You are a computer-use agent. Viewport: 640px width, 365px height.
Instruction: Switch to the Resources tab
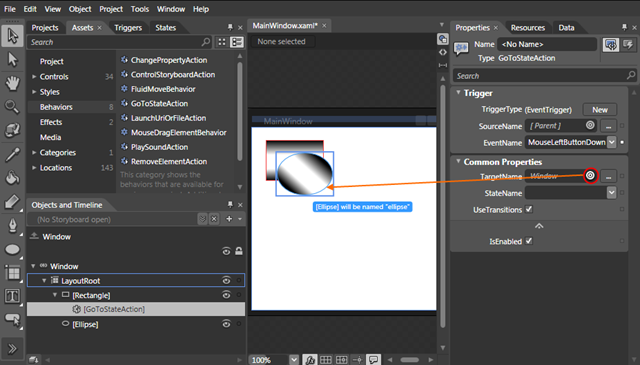528,27
